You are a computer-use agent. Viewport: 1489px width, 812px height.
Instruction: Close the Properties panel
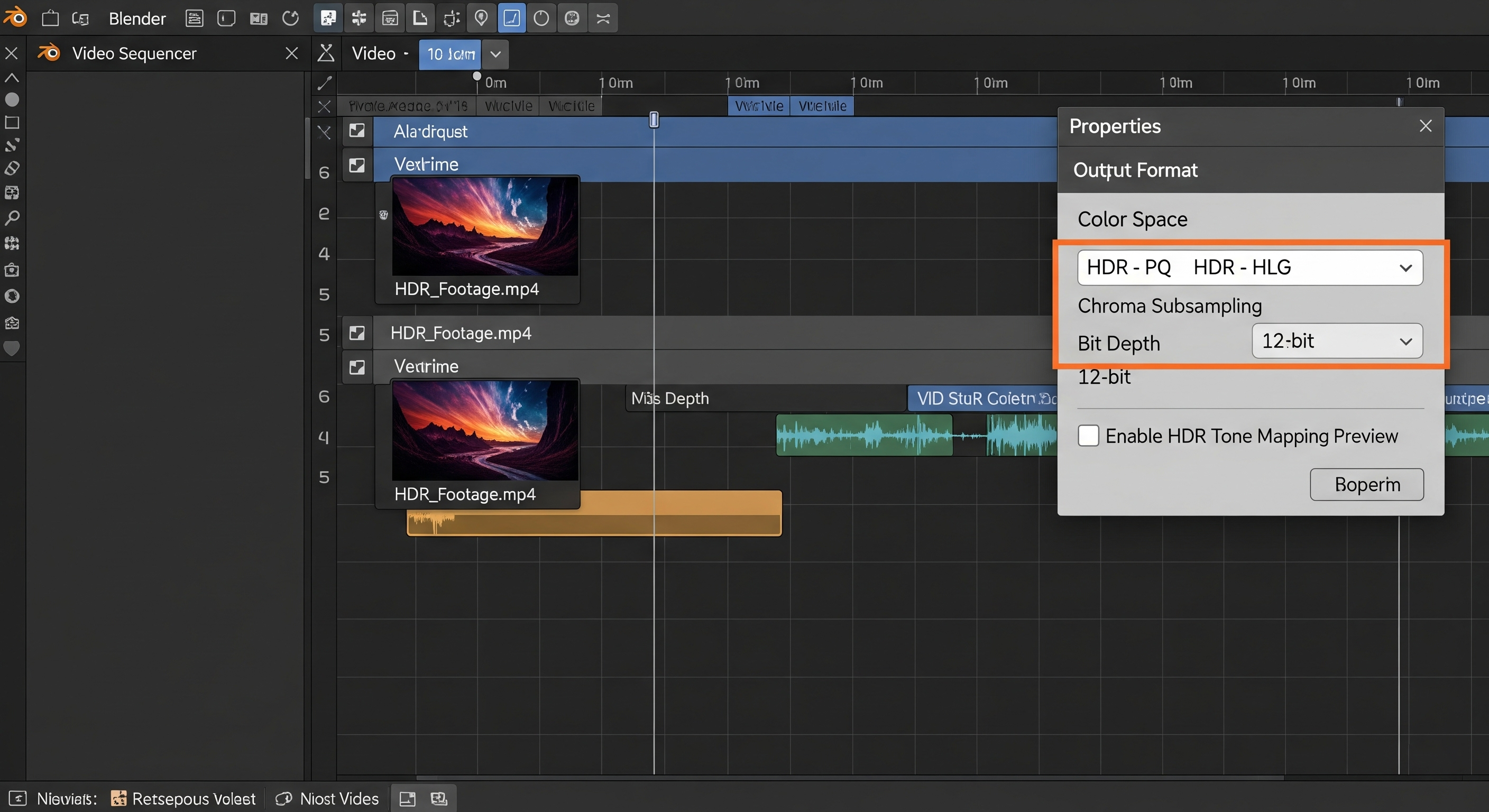1426,126
